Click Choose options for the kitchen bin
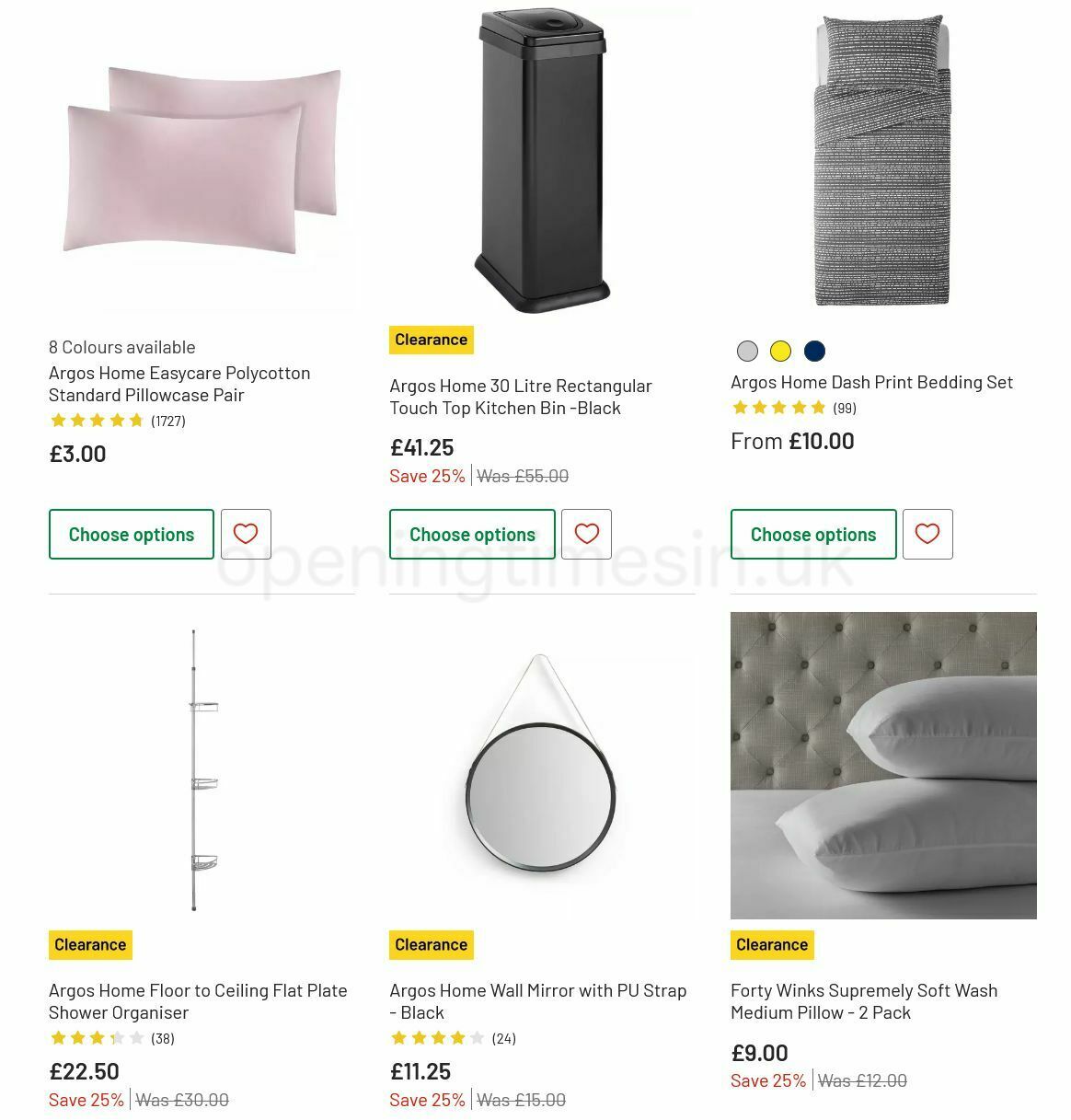The height and width of the screenshot is (1120, 1071). point(472,534)
